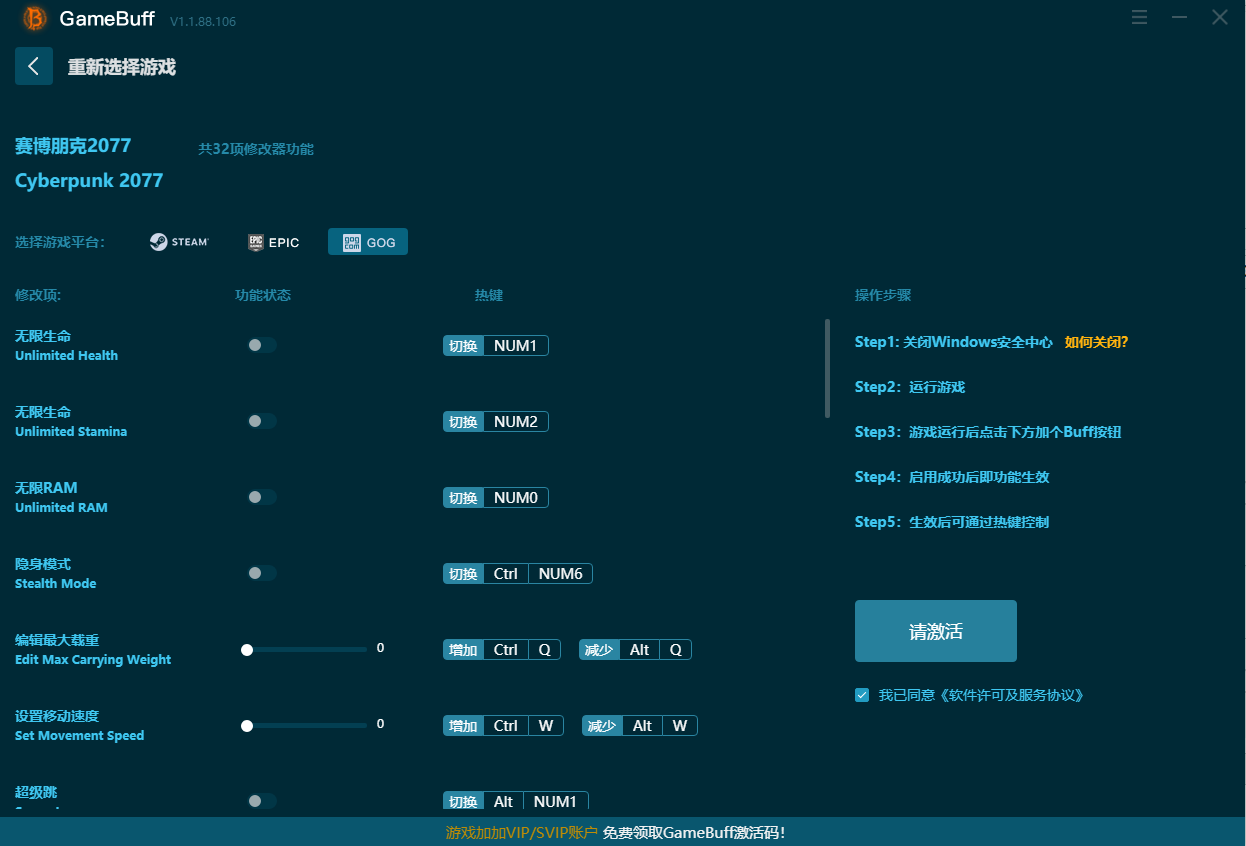The image size is (1246, 846).
Task: Click the Q key of weight decrease hotkey
Action: click(676, 650)
